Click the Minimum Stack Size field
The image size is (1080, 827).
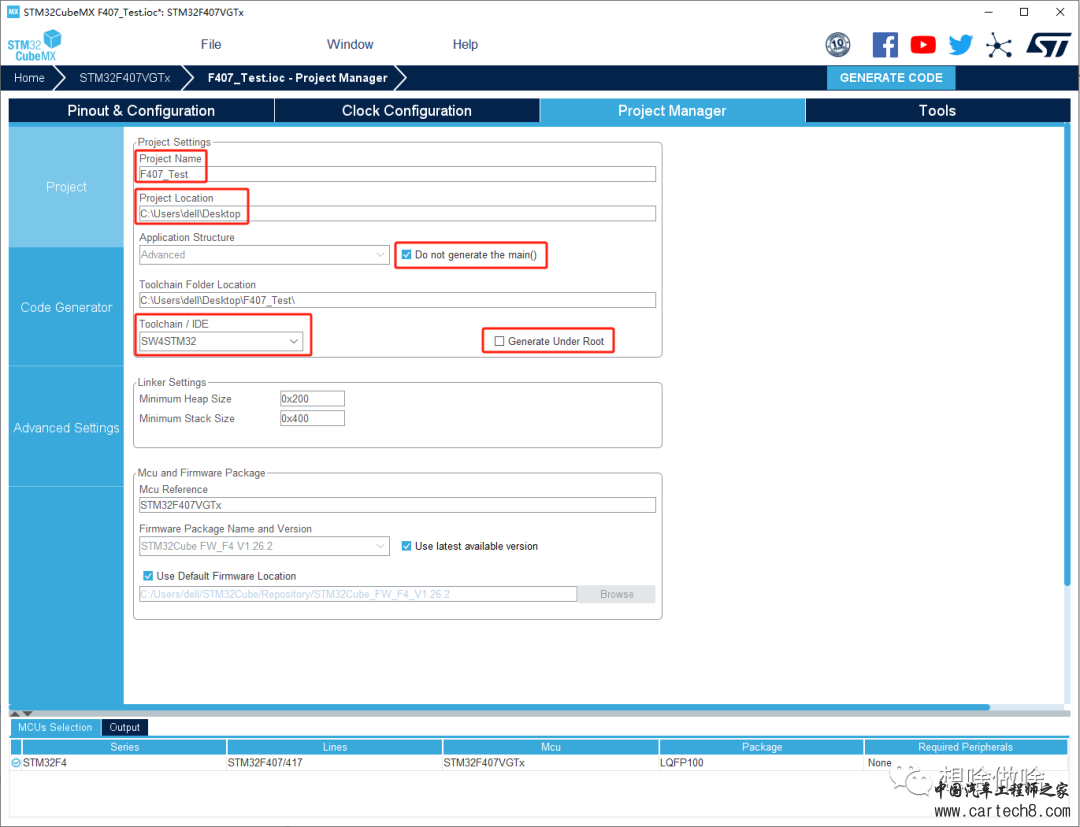(x=312, y=418)
